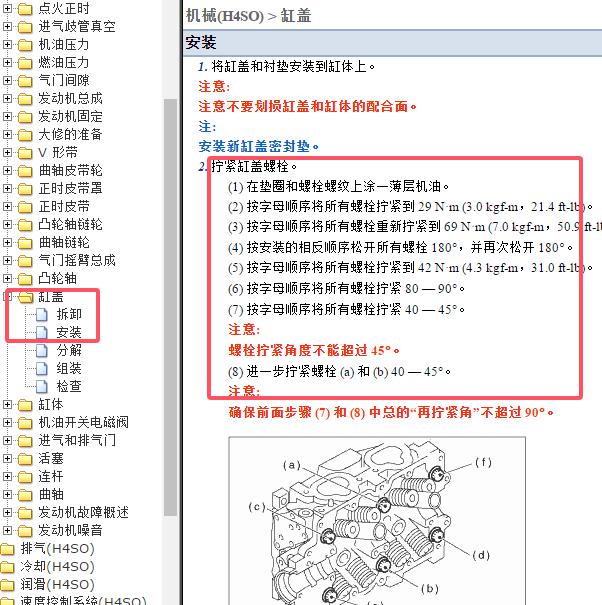Click the blue note 安装新缸盖密封垫
The height and width of the screenshot is (605, 602).
click(259, 146)
